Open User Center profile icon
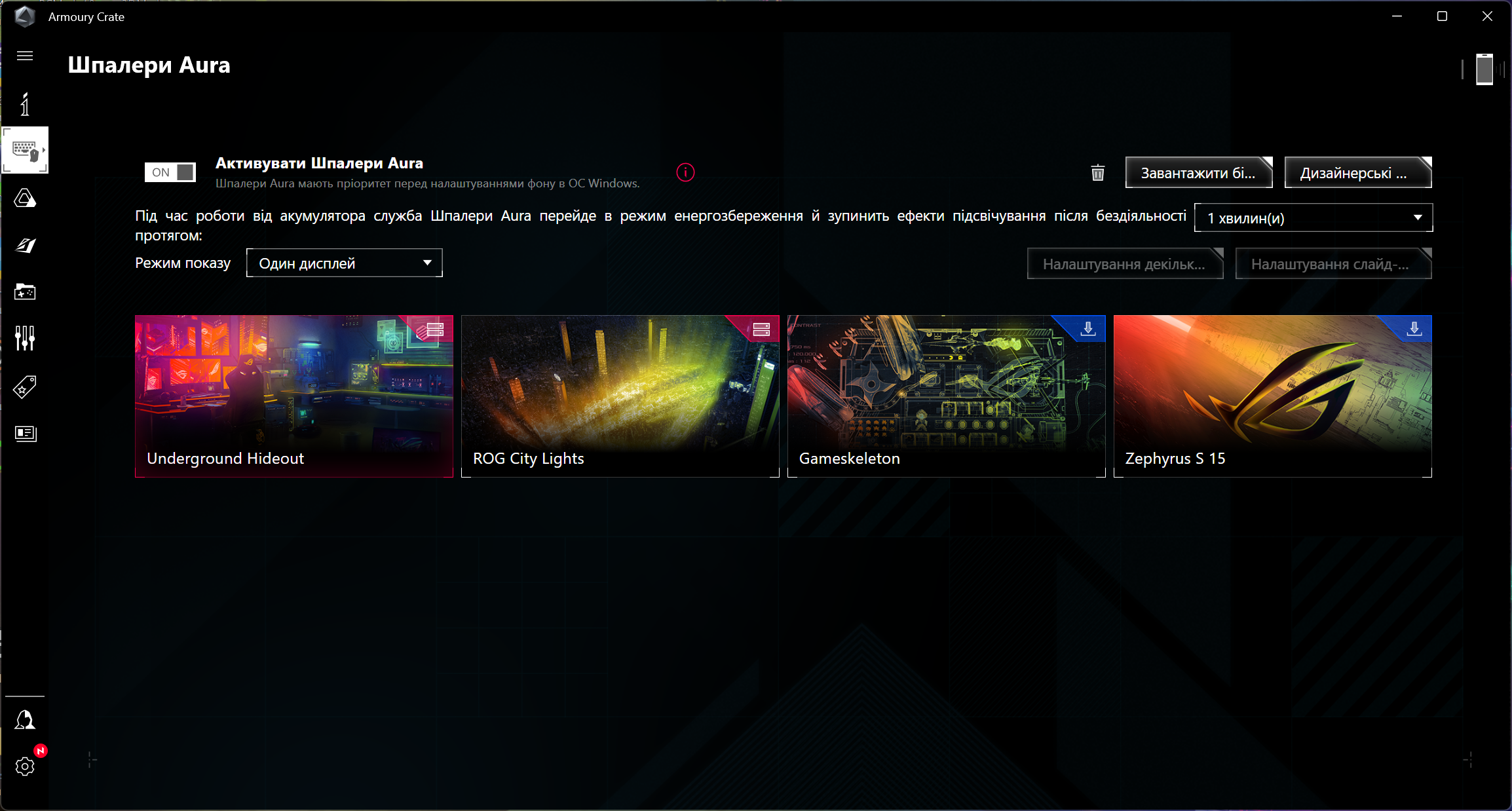 click(x=25, y=720)
